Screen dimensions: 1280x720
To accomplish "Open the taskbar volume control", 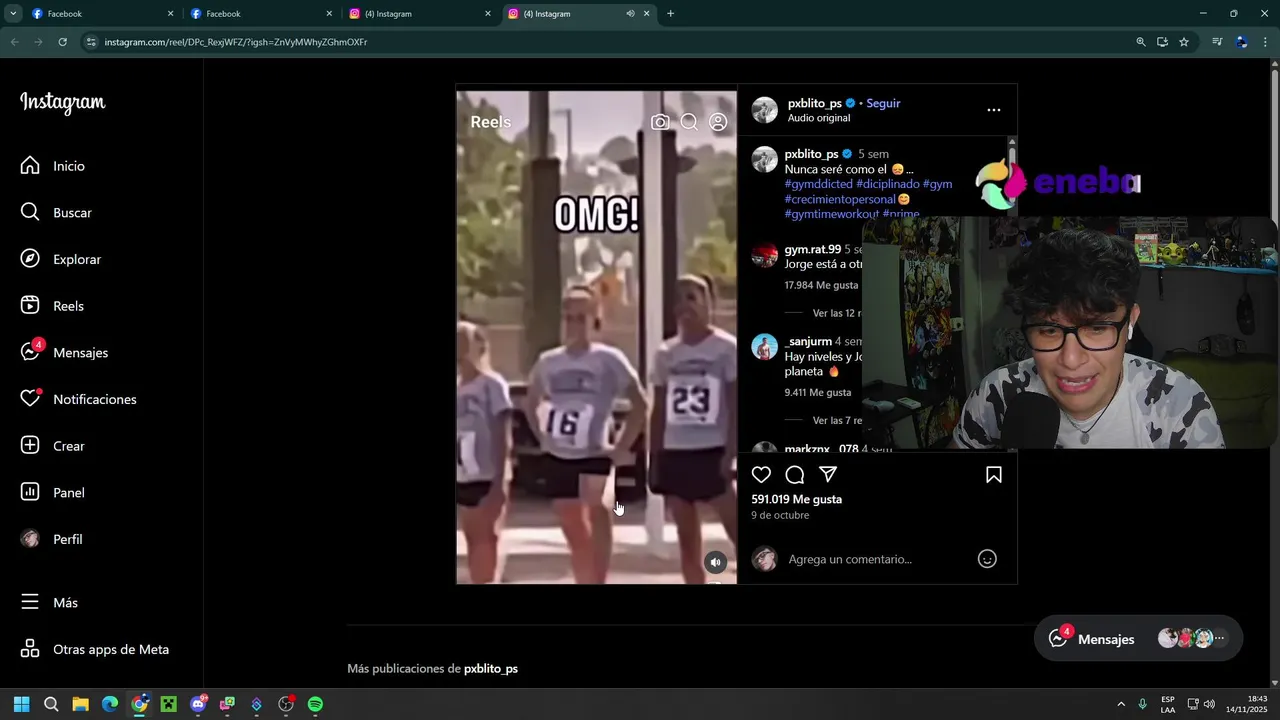I will tap(1209, 704).
